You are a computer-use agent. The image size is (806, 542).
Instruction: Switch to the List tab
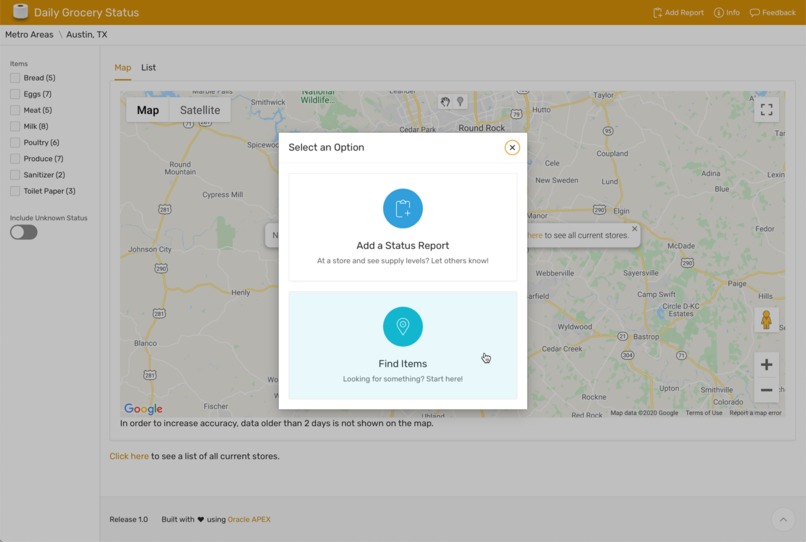(148, 67)
